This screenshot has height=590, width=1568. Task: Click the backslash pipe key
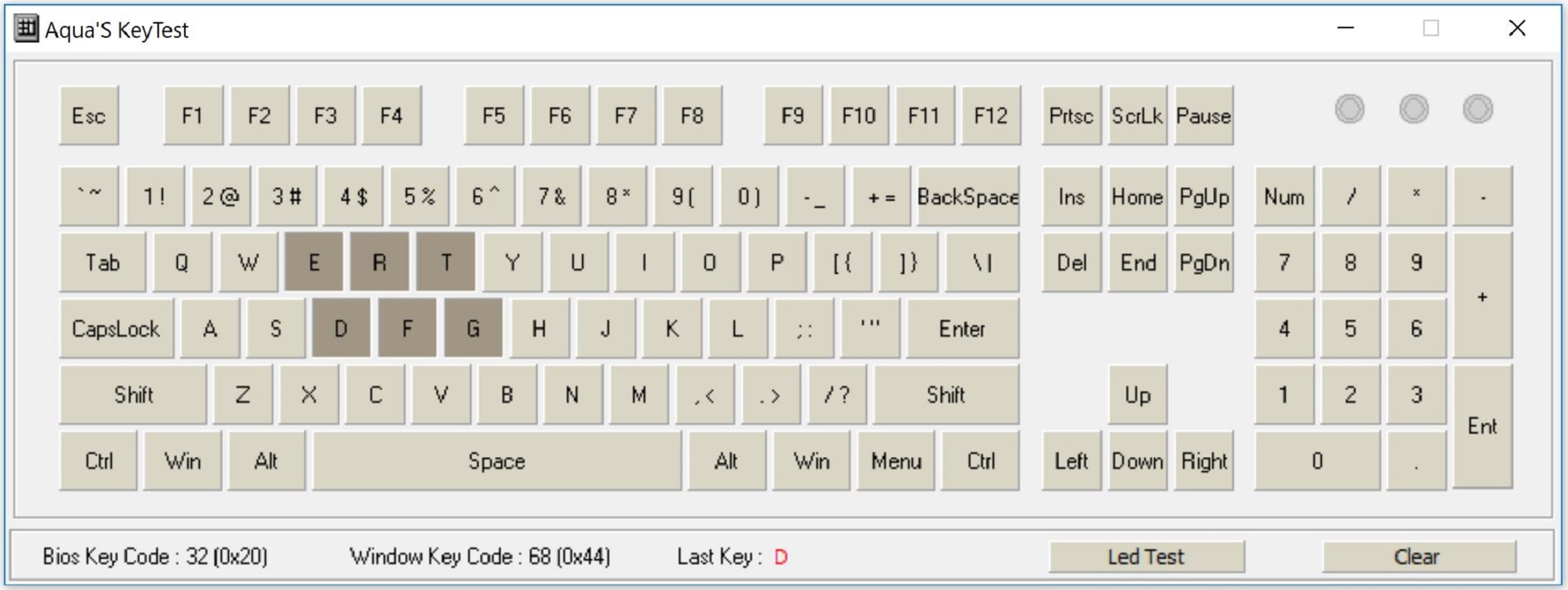click(x=983, y=262)
